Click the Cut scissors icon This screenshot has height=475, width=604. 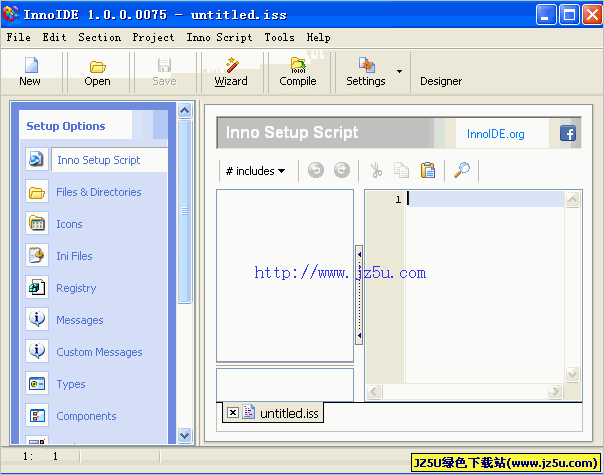pyautogui.click(x=376, y=170)
